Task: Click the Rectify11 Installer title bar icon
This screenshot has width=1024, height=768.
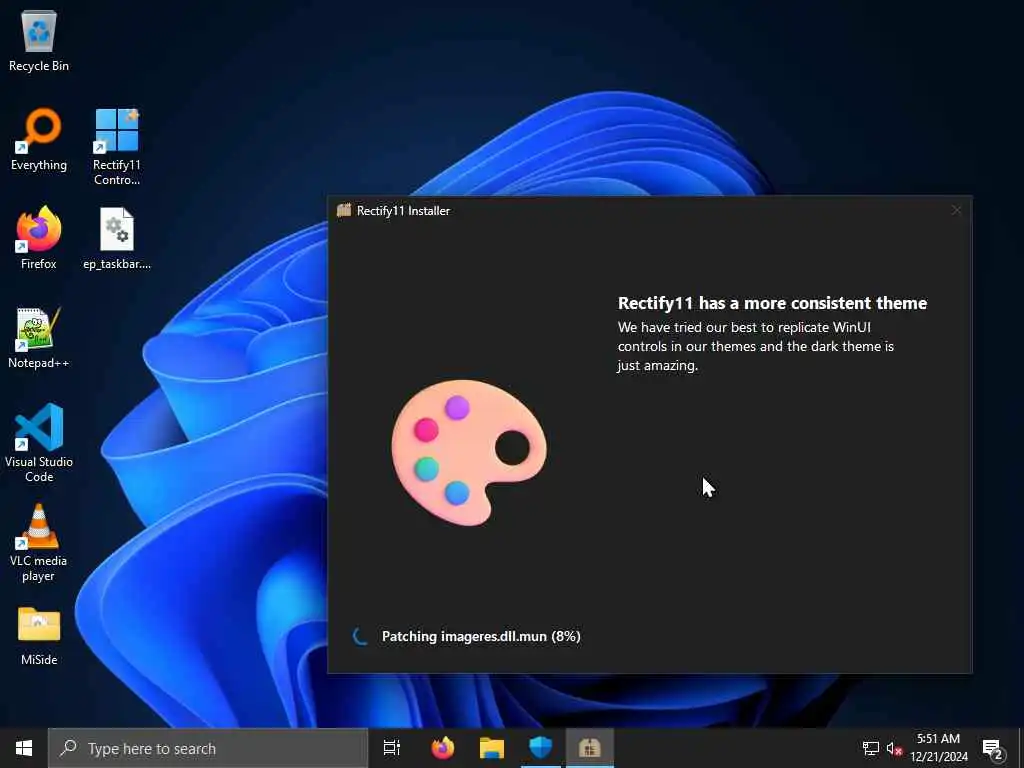Action: click(x=344, y=210)
